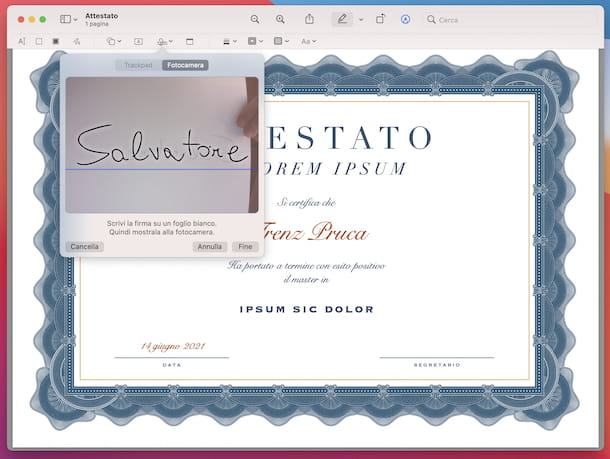Toggle the Markup toolbar pen icon
Image resolution: width=610 pixels, height=459 pixels.
342,19
